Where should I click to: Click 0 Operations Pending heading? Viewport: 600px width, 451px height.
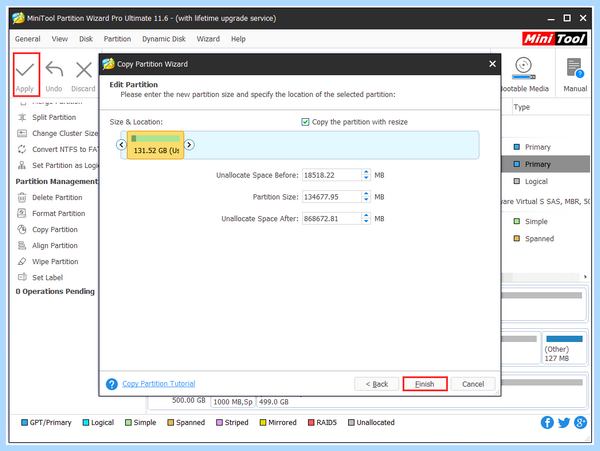[x=55, y=291]
